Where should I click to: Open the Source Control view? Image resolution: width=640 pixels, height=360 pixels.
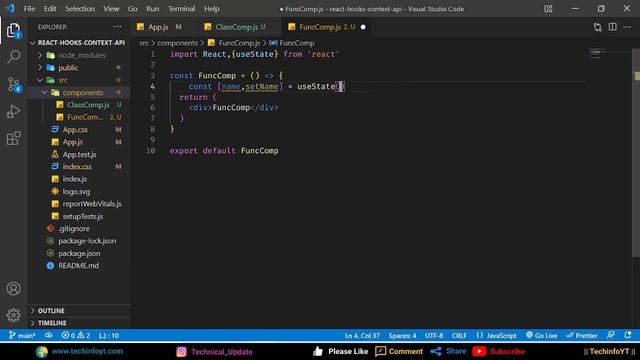point(13,84)
